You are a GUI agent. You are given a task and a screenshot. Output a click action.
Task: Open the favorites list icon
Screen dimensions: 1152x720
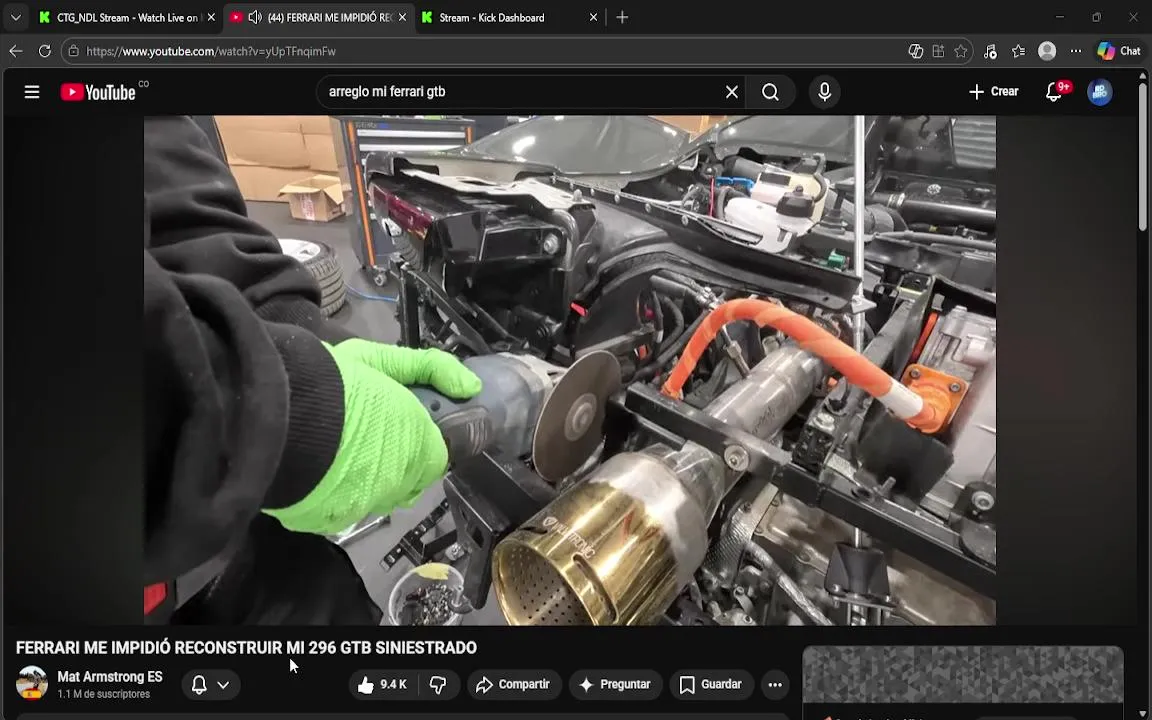coord(1018,51)
